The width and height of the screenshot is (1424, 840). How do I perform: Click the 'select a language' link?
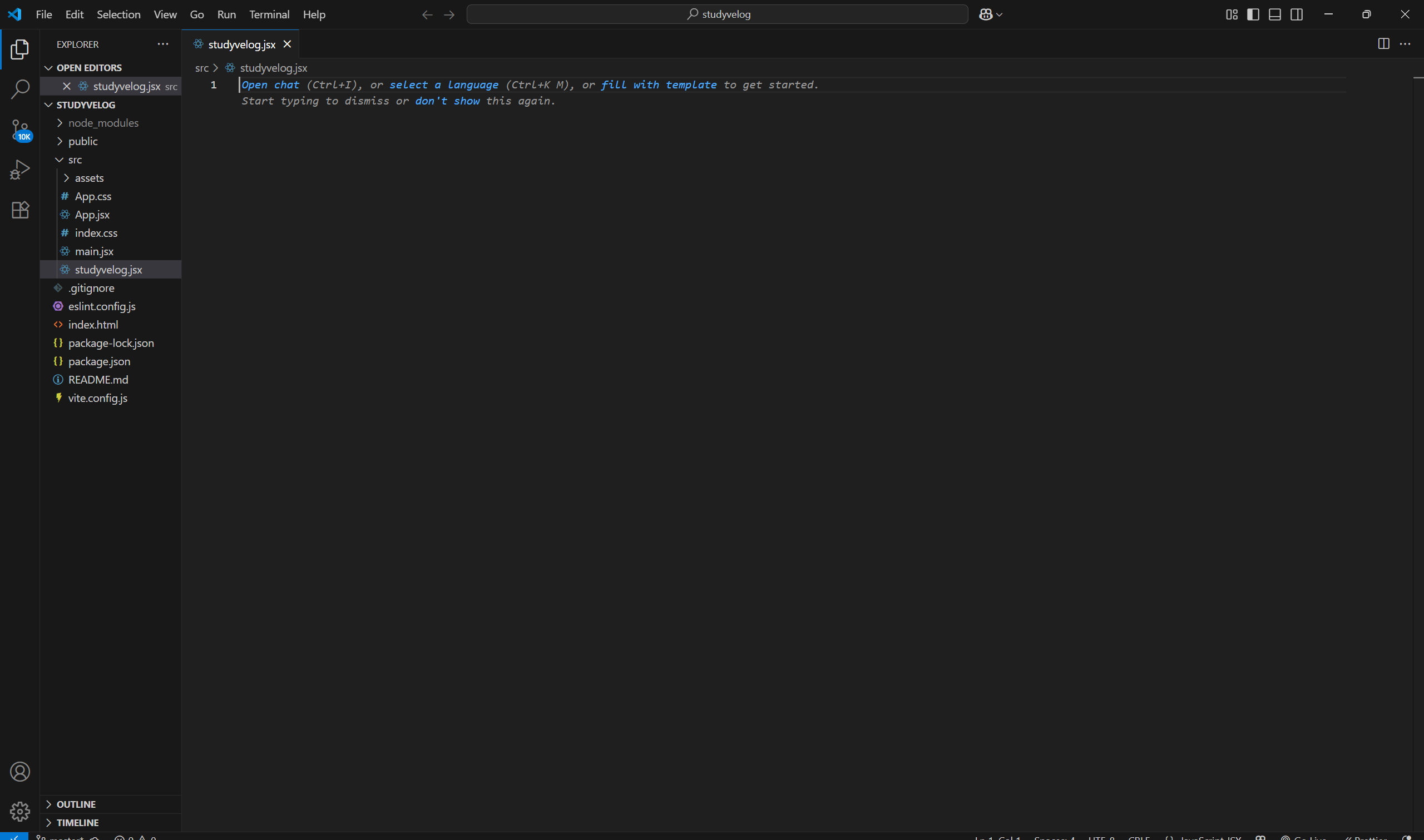point(443,85)
